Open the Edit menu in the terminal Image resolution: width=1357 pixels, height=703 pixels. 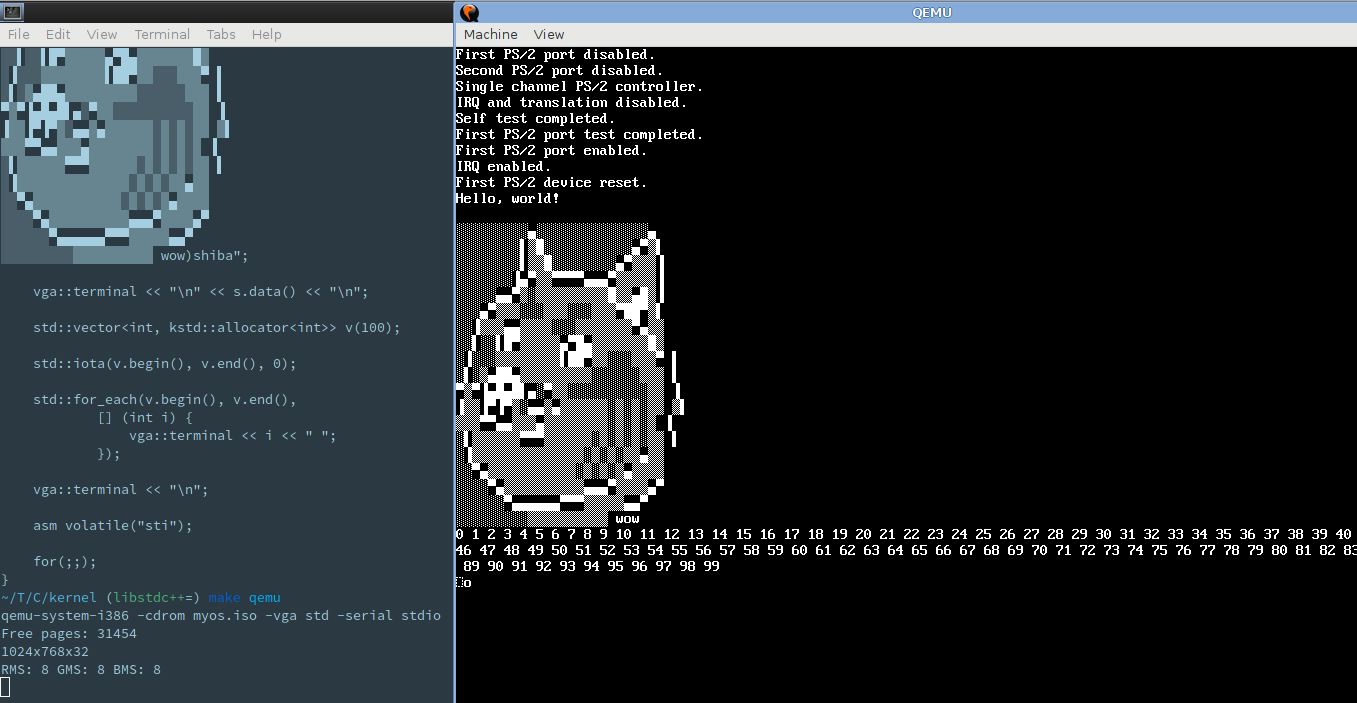[x=58, y=34]
